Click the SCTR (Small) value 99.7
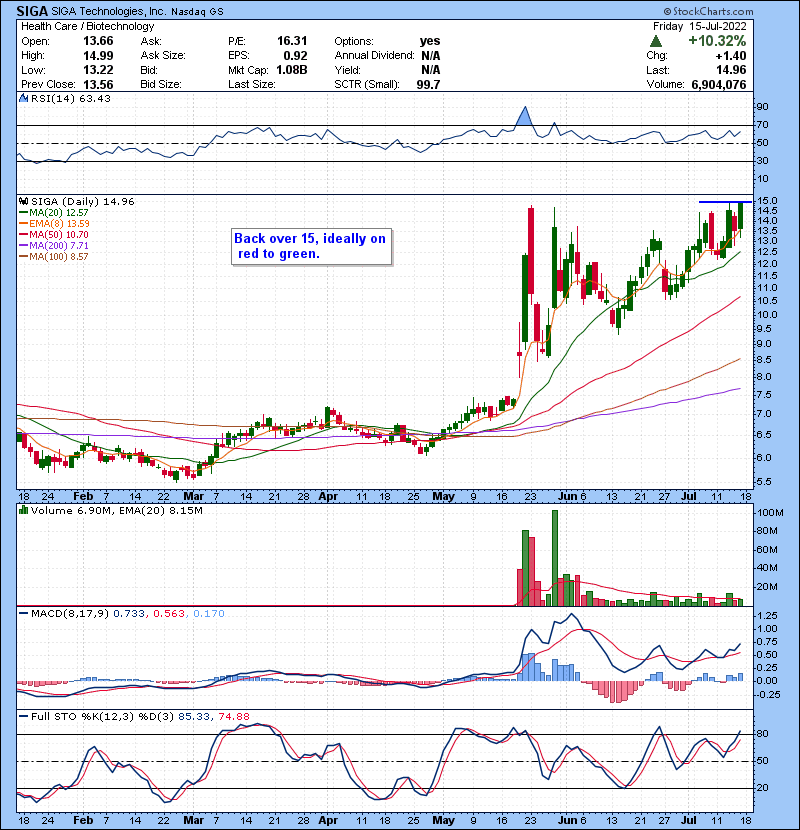 pyautogui.click(x=428, y=84)
